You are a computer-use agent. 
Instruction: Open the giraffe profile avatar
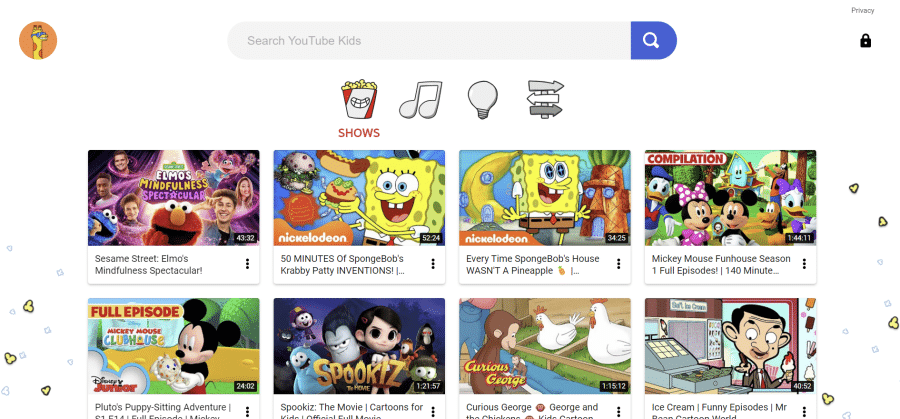coord(38,41)
